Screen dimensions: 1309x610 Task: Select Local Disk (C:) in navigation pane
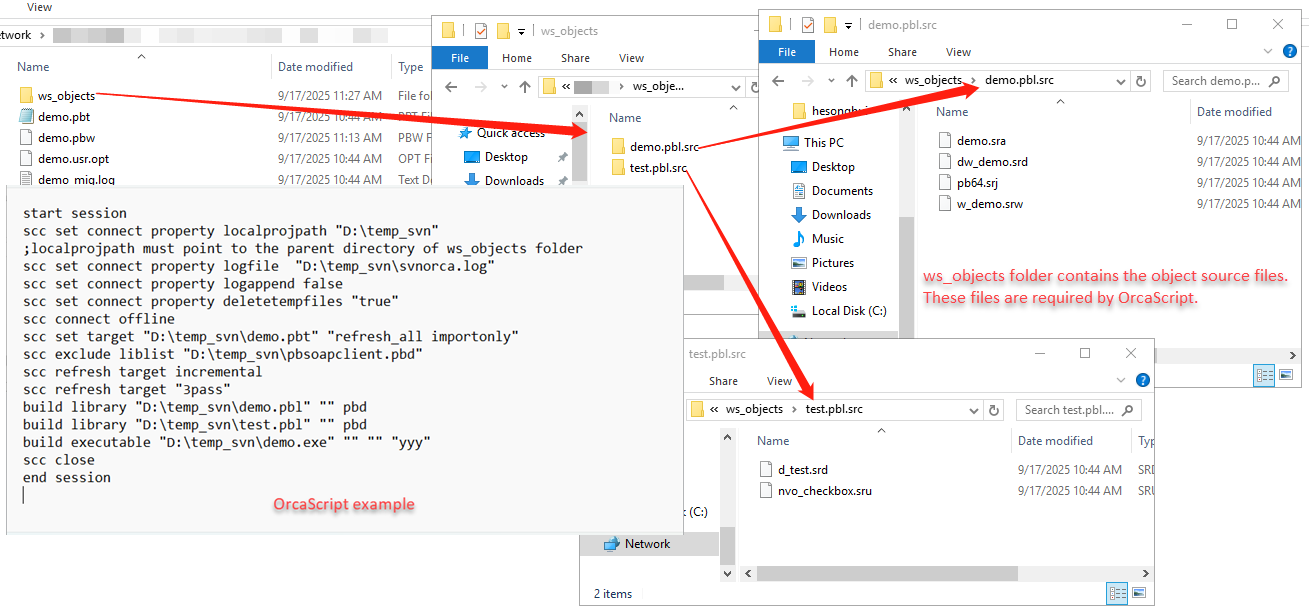(x=849, y=311)
